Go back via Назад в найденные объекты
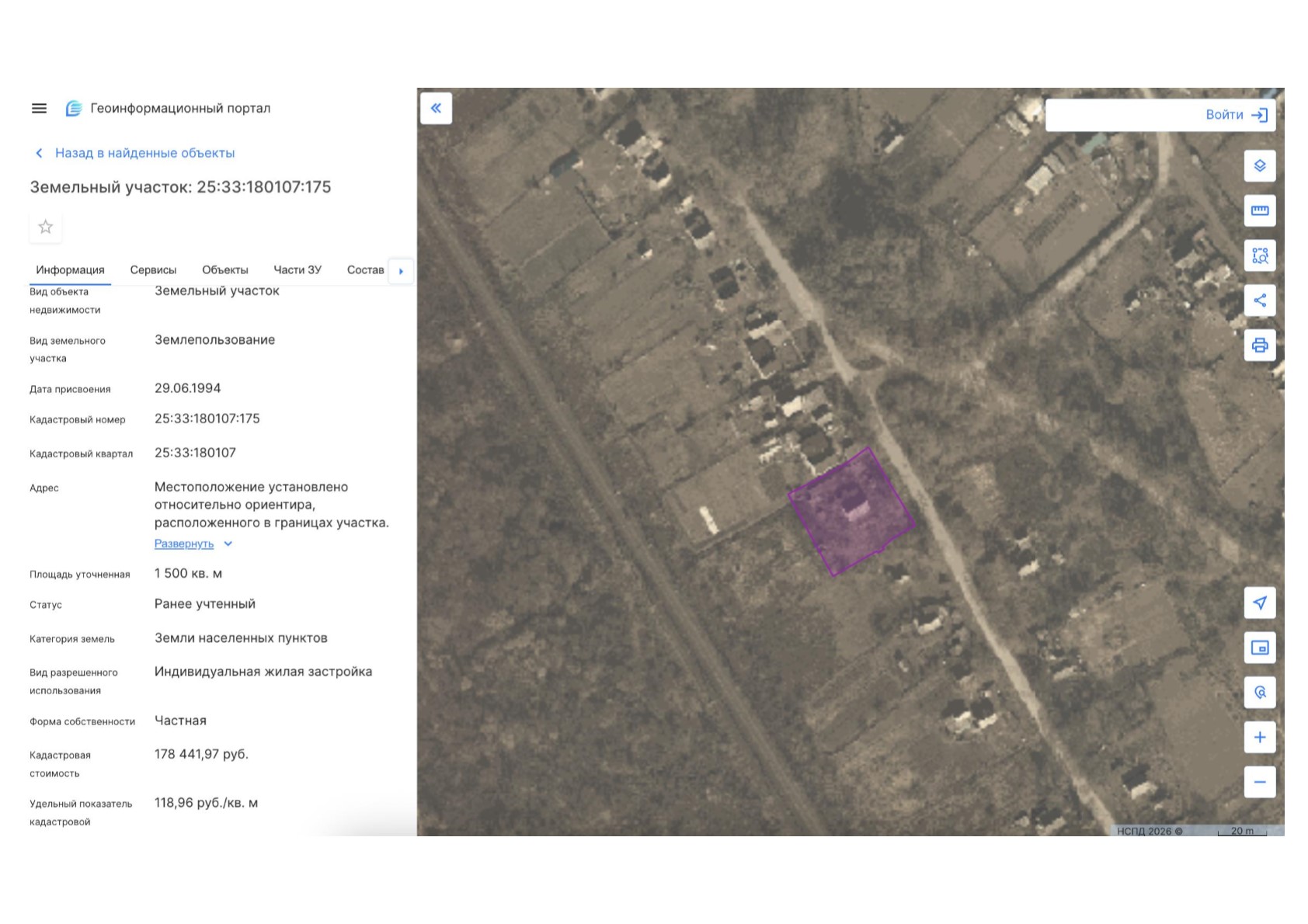Screen dimensions: 1308x924 pyautogui.click(x=144, y=153)
